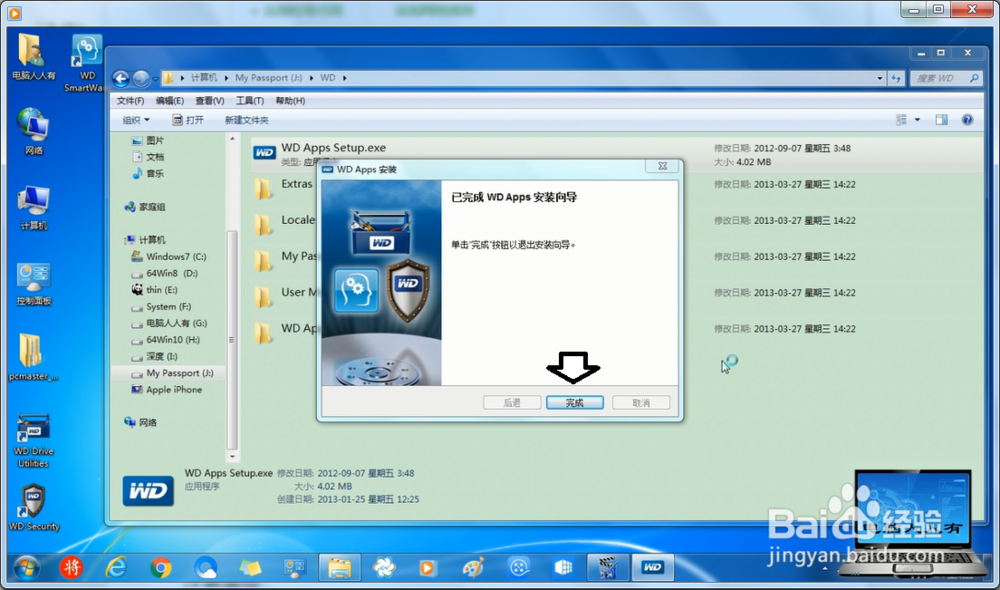The width and height of the screenshot is (1000, 590).
Task: Change view with the view icon
Action: [901, 120]
